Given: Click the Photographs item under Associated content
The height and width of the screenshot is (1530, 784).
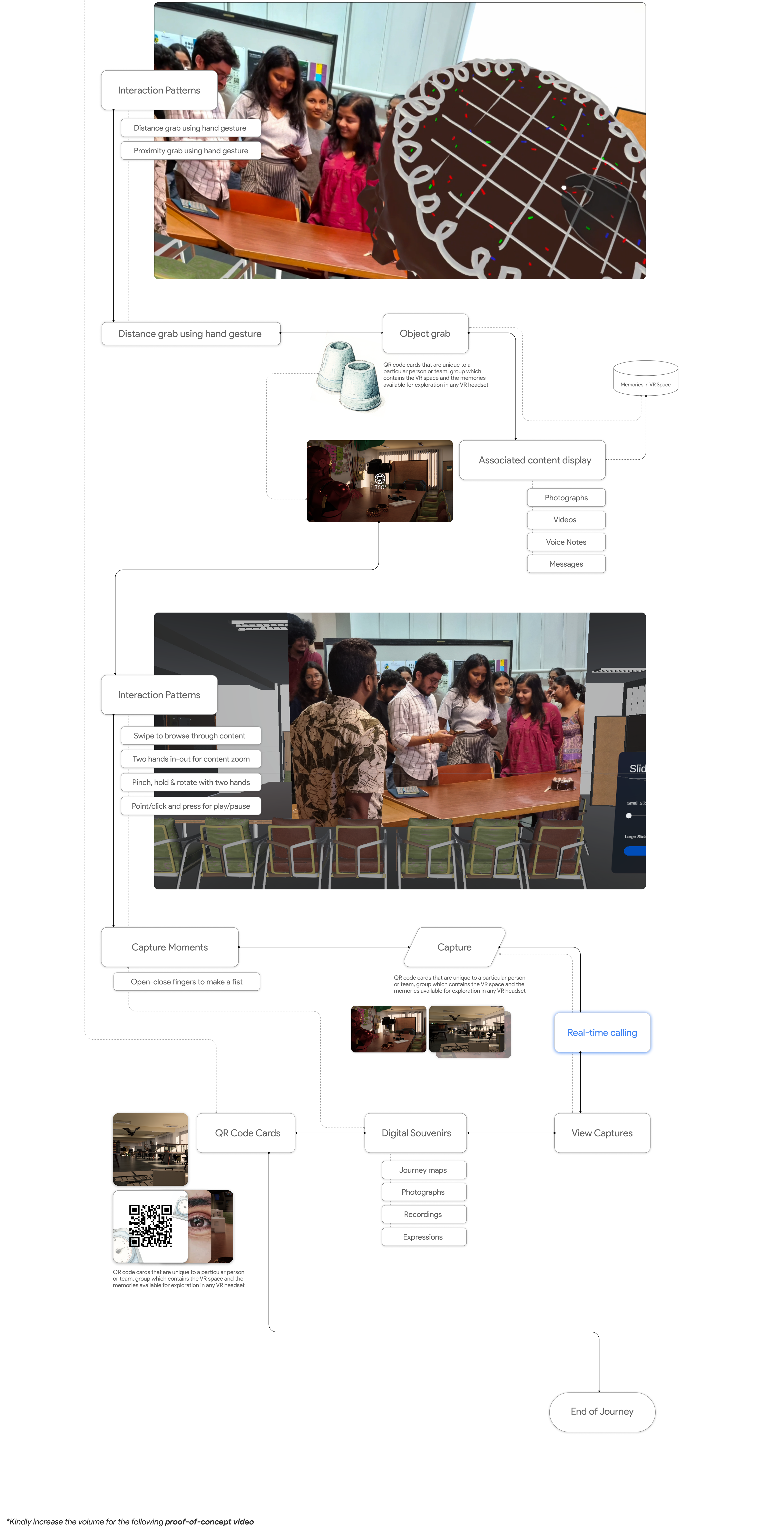Looking at the screenshot, I should pos(566,498).
